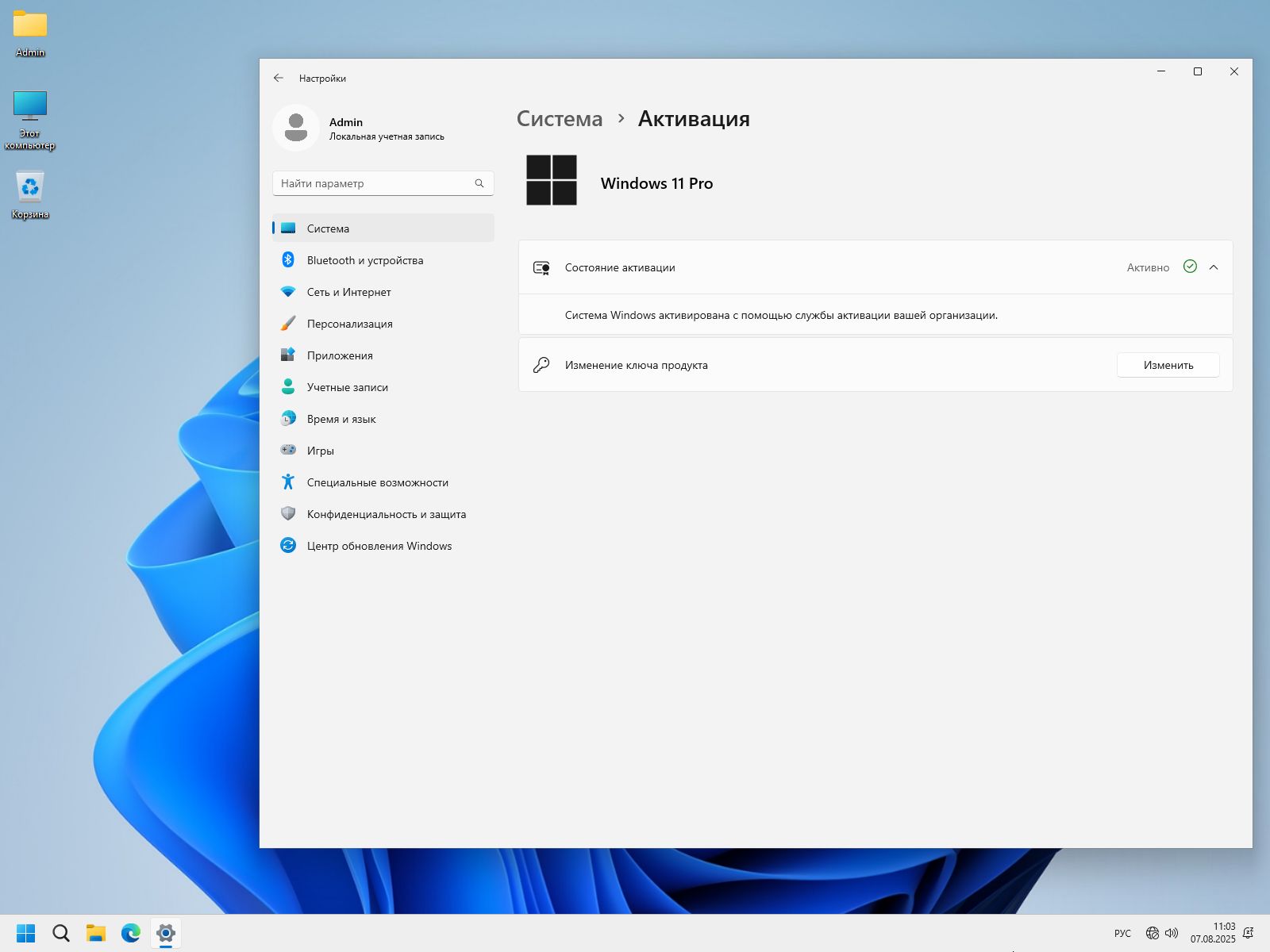Click the Активация breadcrumb heading
The image size is (1270, 952).
[x=694, y=119]
